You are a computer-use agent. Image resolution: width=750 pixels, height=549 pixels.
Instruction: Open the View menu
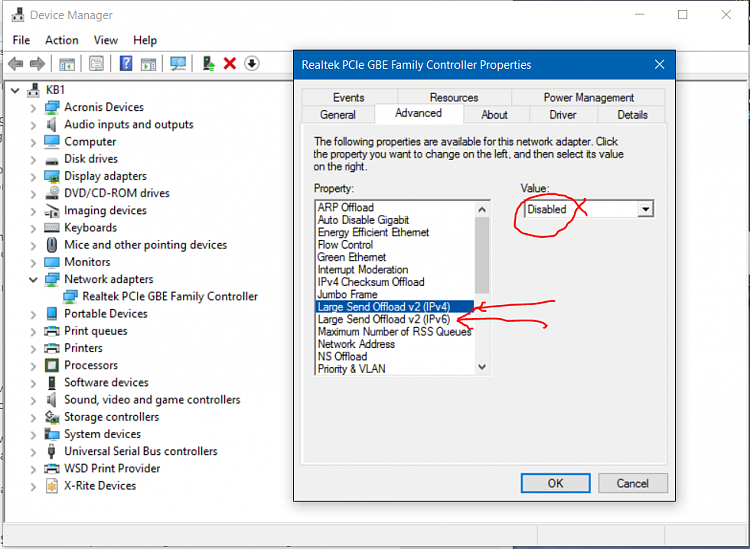point(106,40)
